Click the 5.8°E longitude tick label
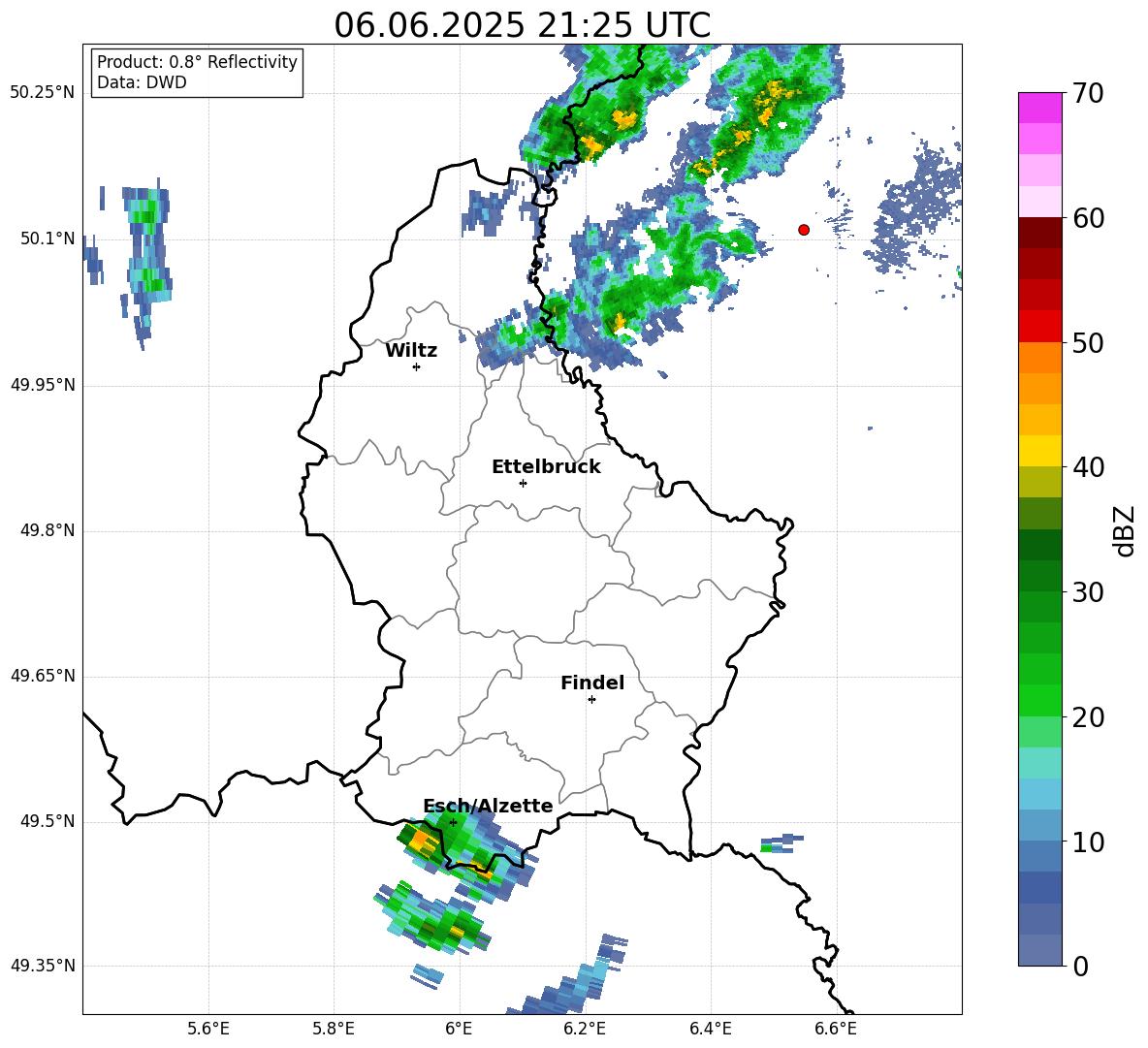 click(334, 1029)
